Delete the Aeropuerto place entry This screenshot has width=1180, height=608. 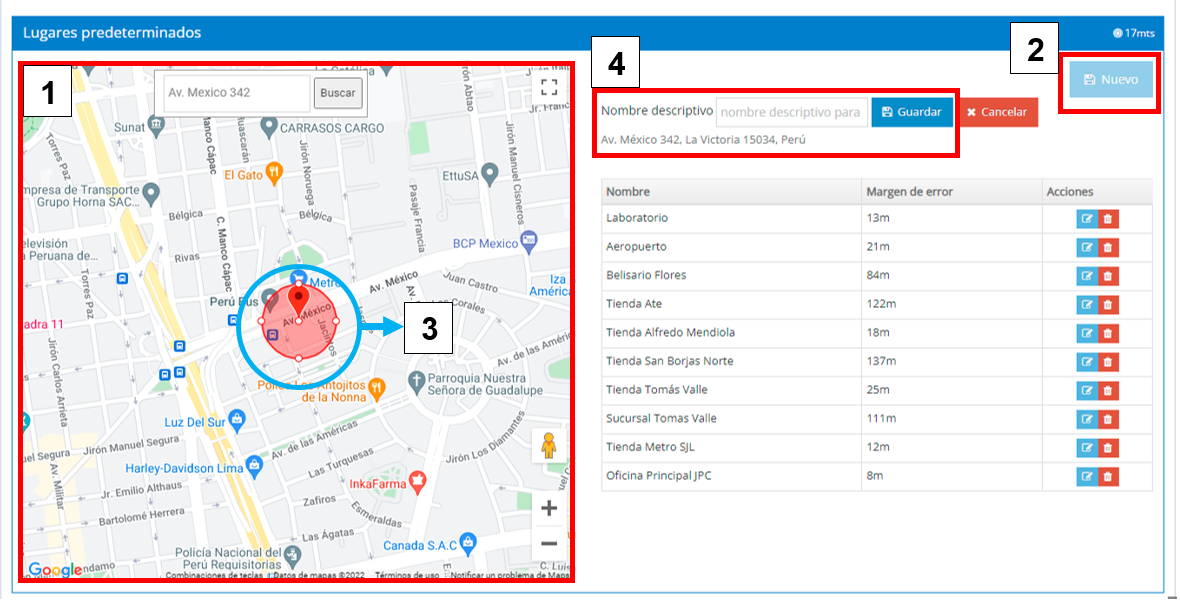(1107, 247)
